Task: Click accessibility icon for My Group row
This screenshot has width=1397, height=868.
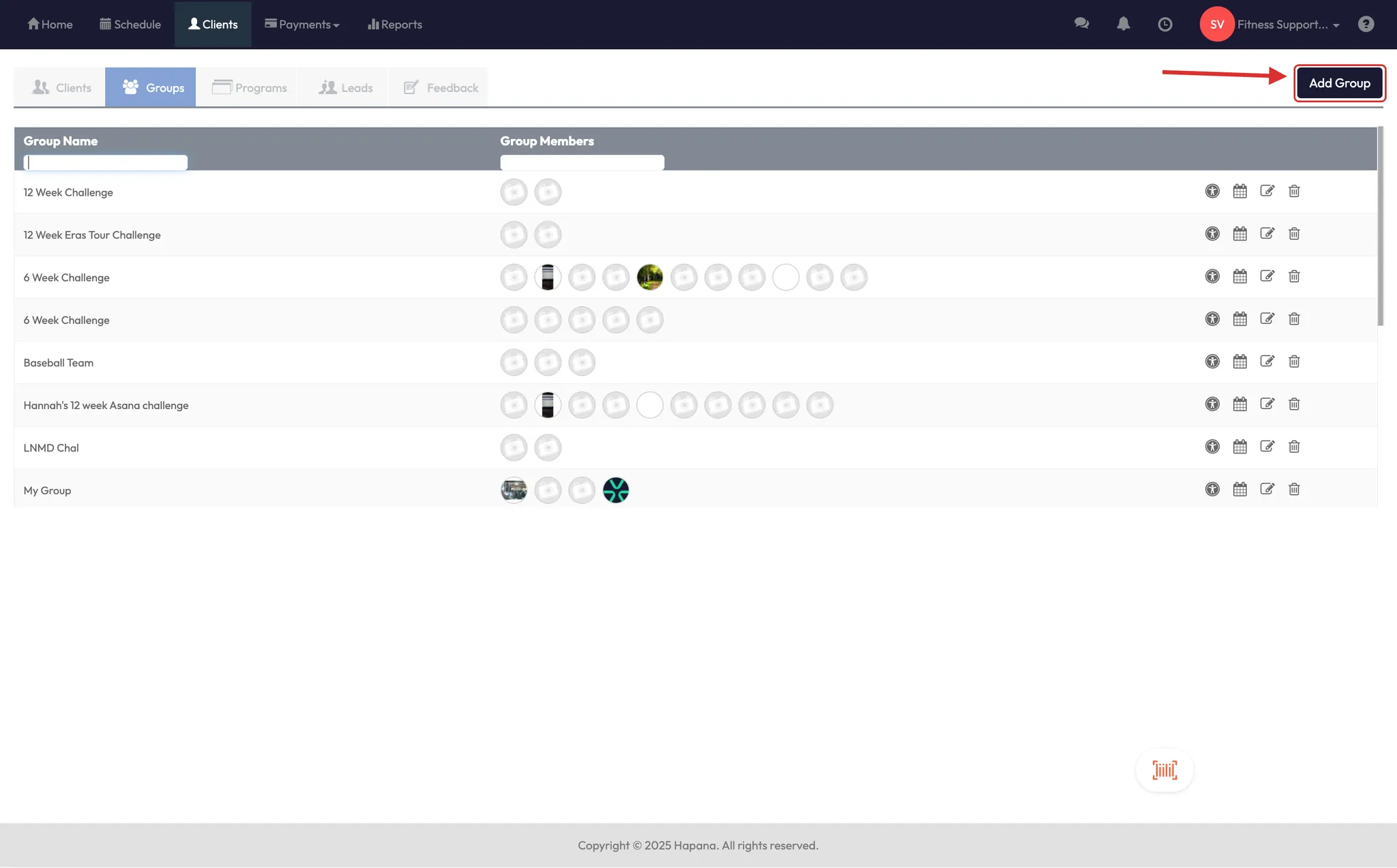Action: pyautogui.click(x=1212, y=489)
